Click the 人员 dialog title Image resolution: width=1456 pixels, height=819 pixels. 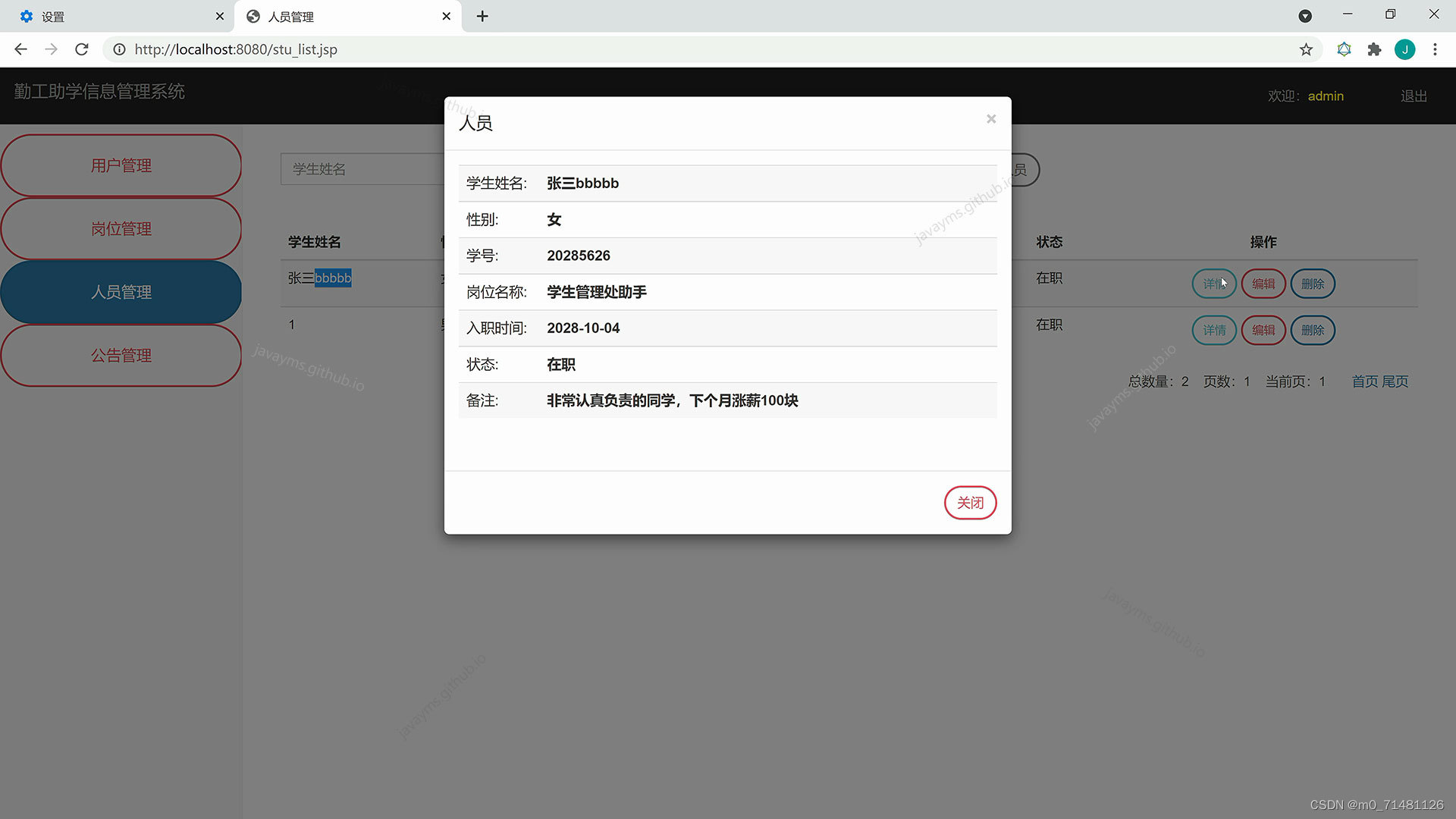(x=475, y=123)
